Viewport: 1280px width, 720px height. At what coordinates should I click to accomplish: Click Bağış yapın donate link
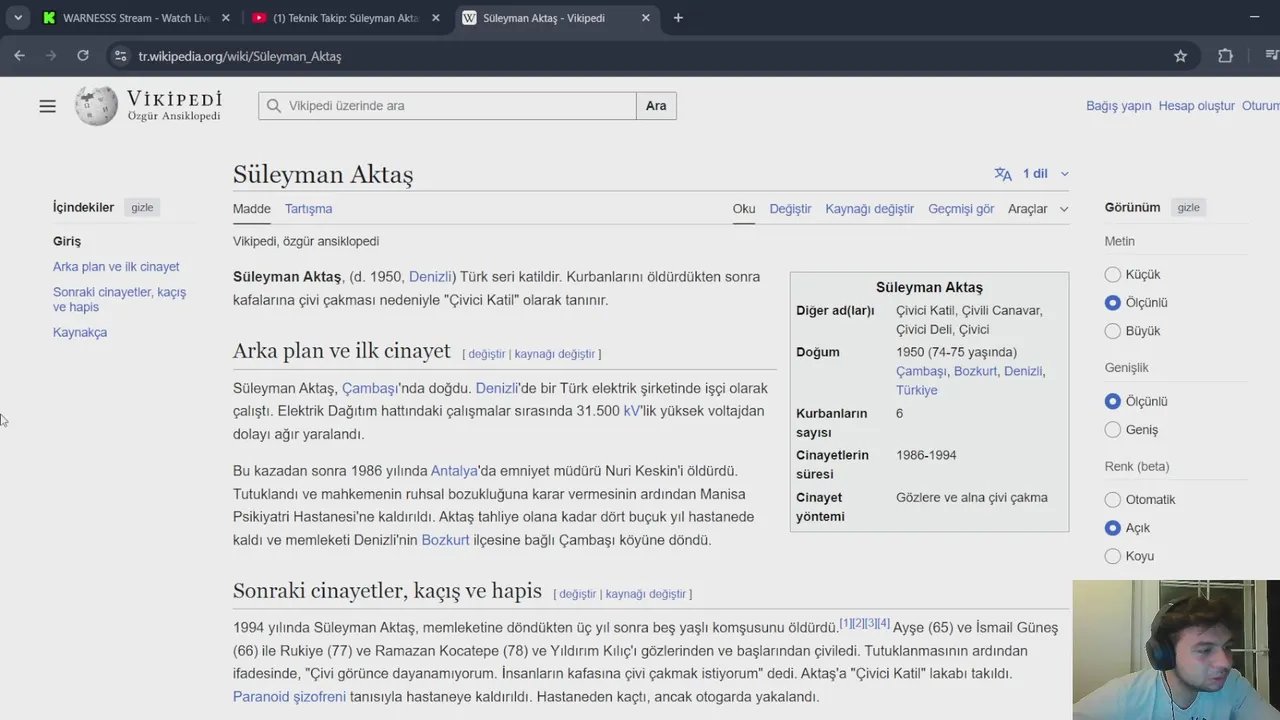point(1118,106)
